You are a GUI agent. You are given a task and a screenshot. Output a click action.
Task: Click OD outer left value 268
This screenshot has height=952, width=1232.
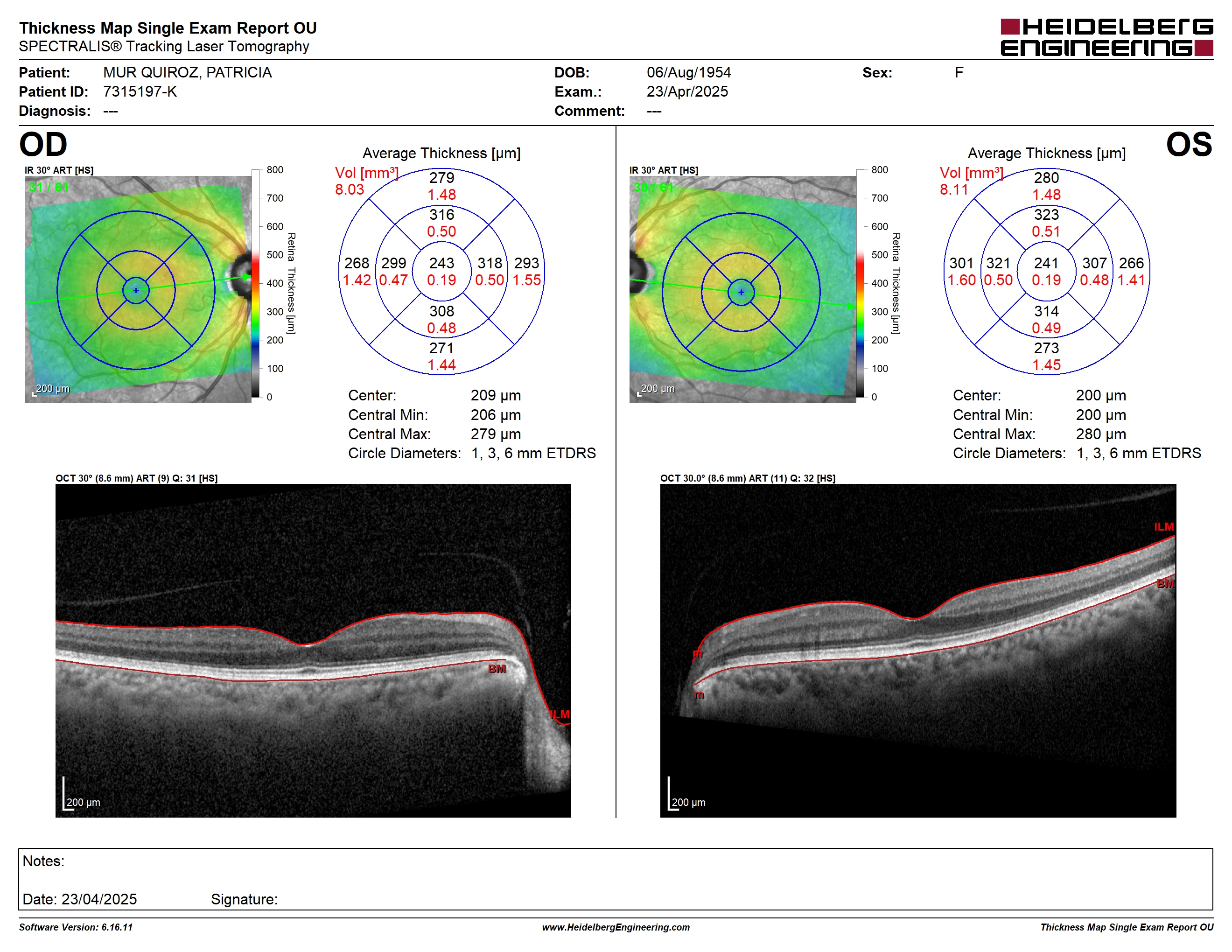click(357, 263)
